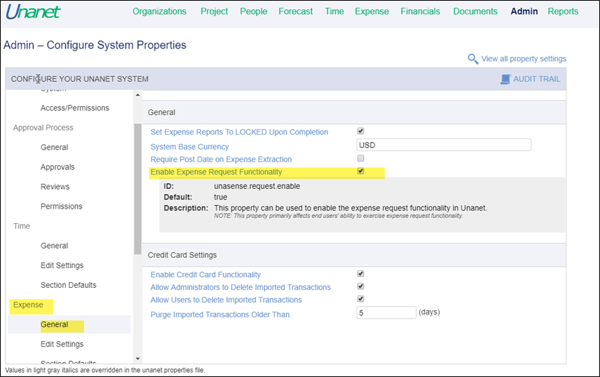
Task: Click the sidebar scroll up arrow
Action: click(x=138, y=95)
